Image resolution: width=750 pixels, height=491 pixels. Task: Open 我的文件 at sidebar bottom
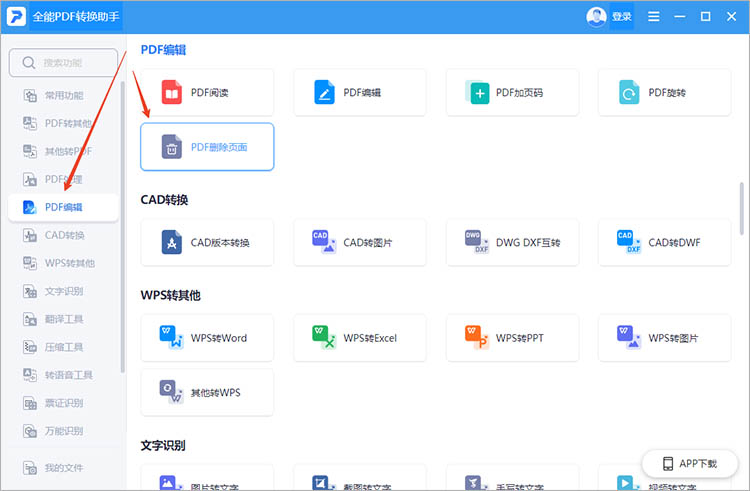point(63,468)
